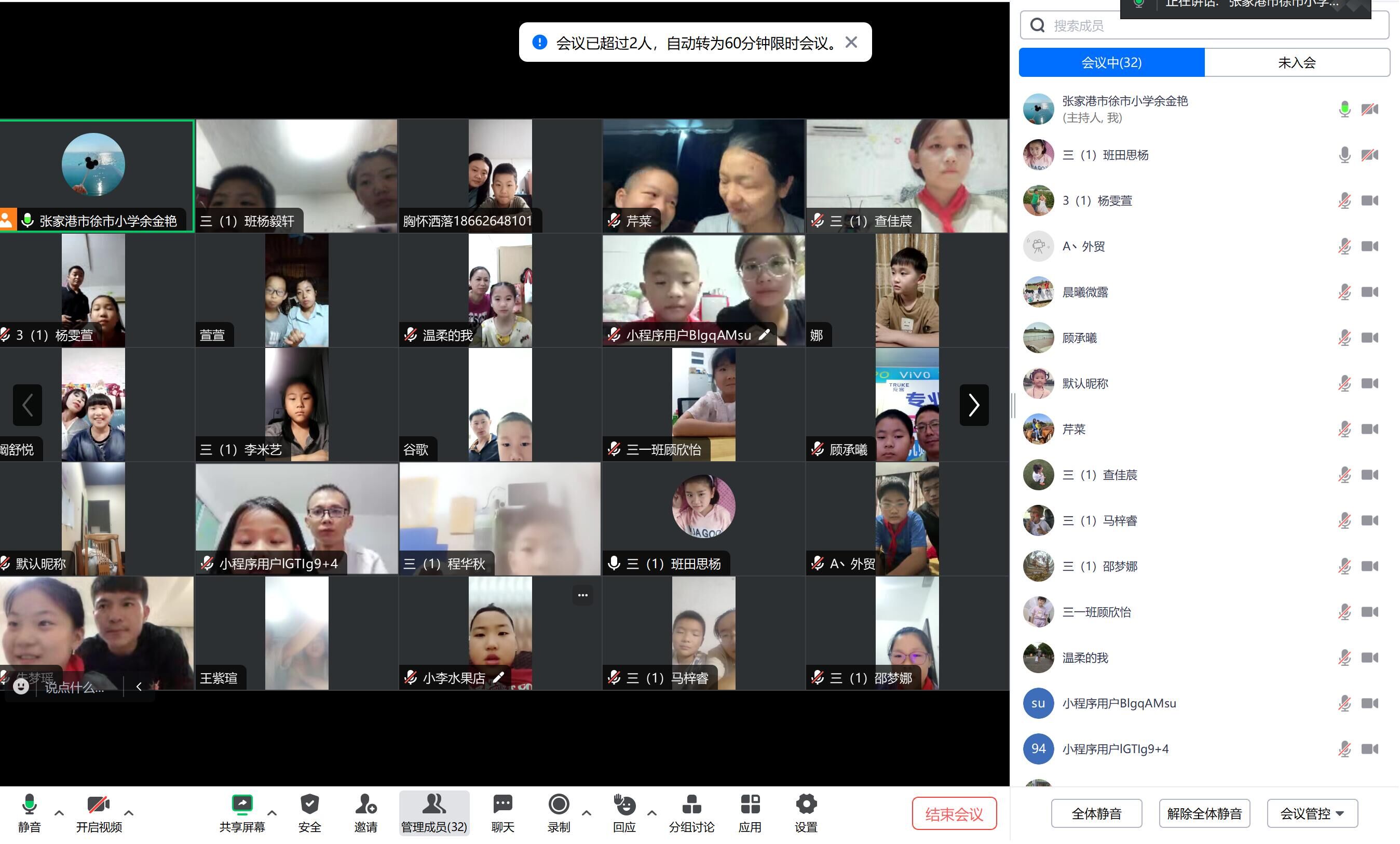This screenshot has width=1400, height=844.
Task: Toggle 静音 microphone mute button
Action: (29, 805)
